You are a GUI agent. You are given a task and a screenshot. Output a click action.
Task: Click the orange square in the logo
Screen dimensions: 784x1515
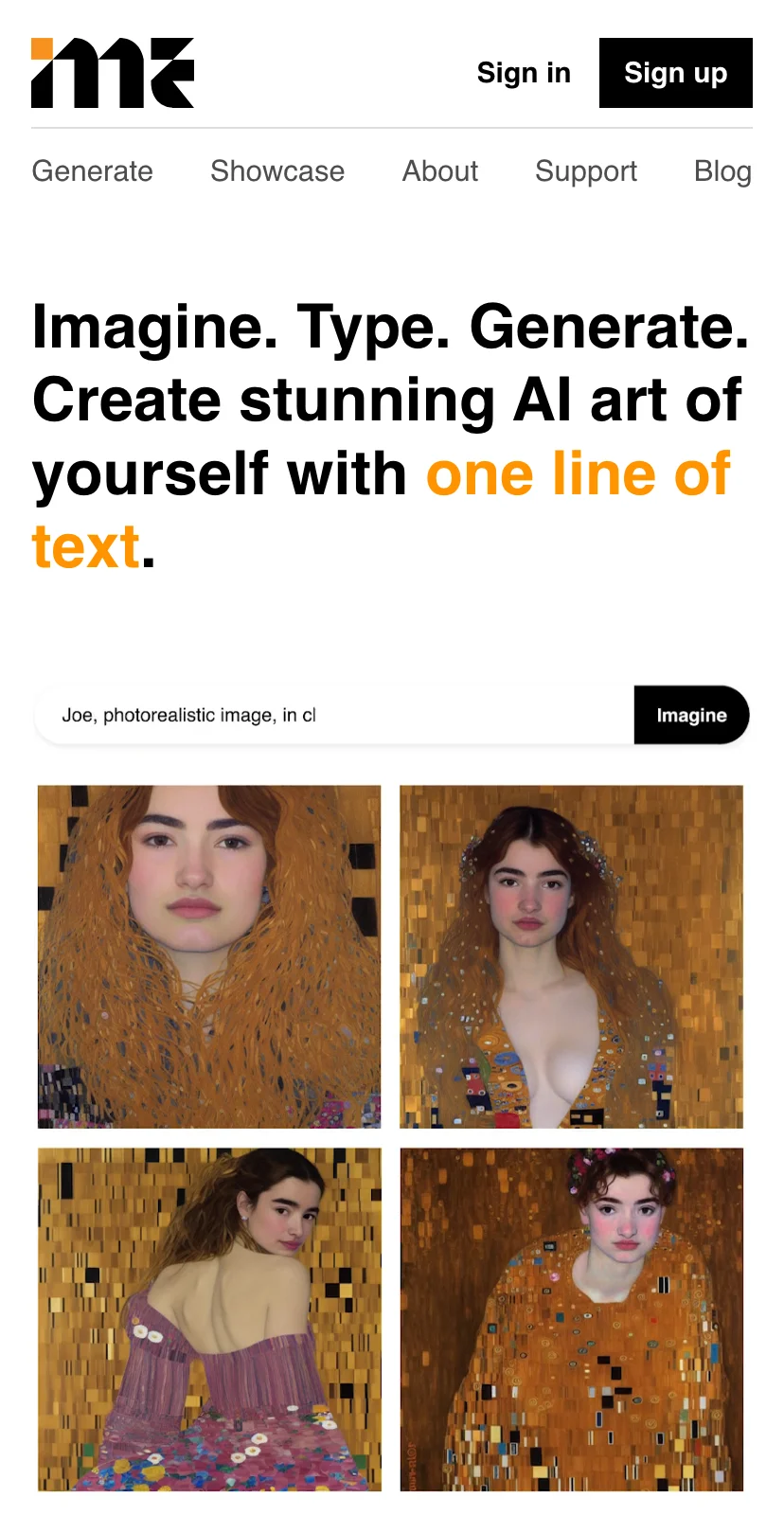point(43,49)
